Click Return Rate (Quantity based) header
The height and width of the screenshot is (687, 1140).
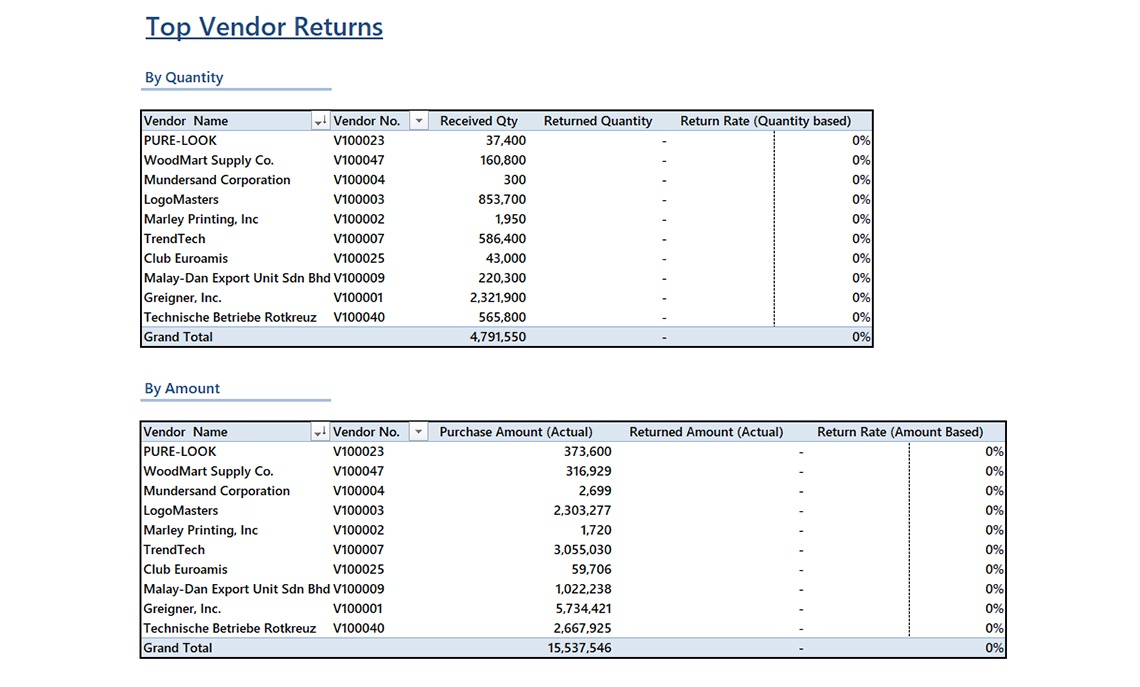766,121
